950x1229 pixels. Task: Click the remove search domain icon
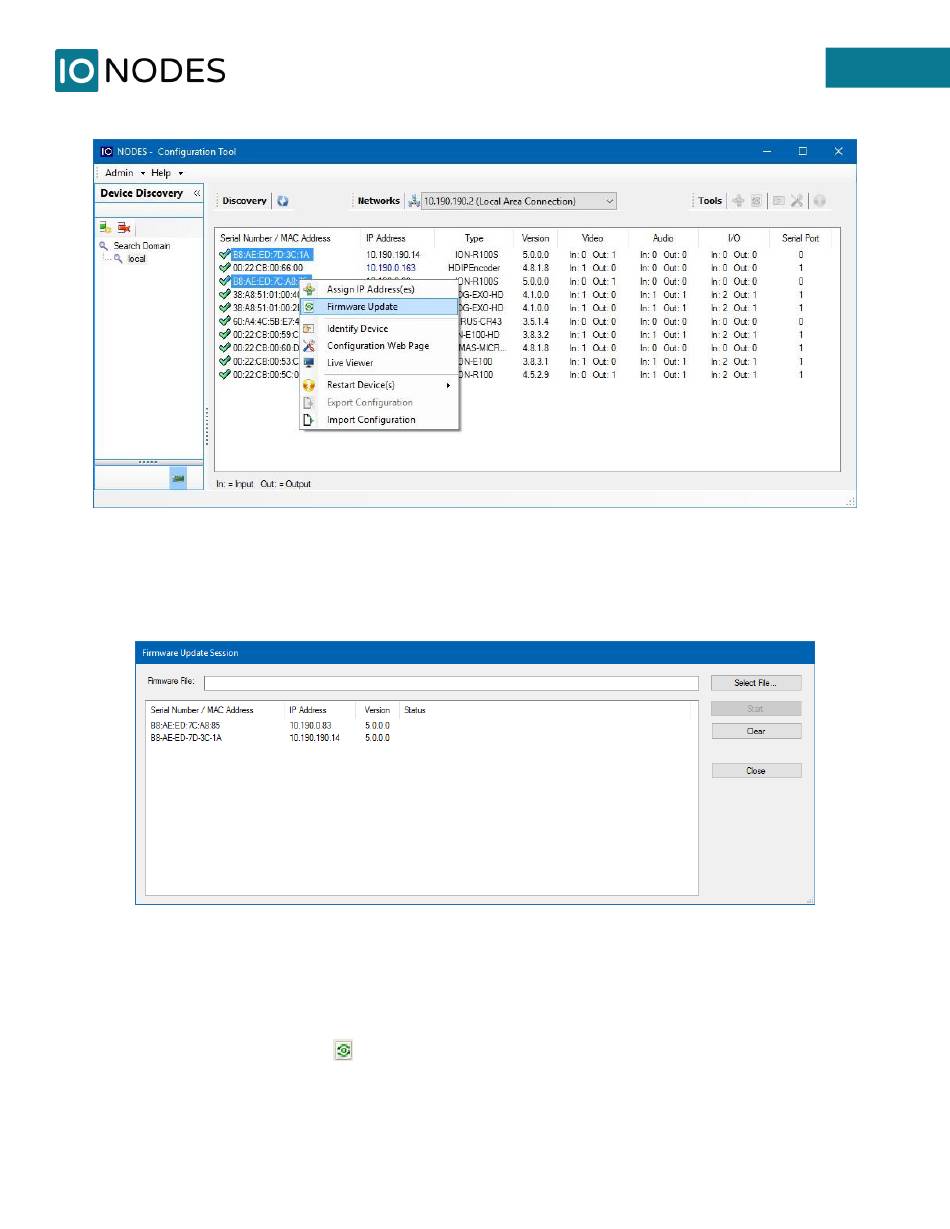pos(124,228)
